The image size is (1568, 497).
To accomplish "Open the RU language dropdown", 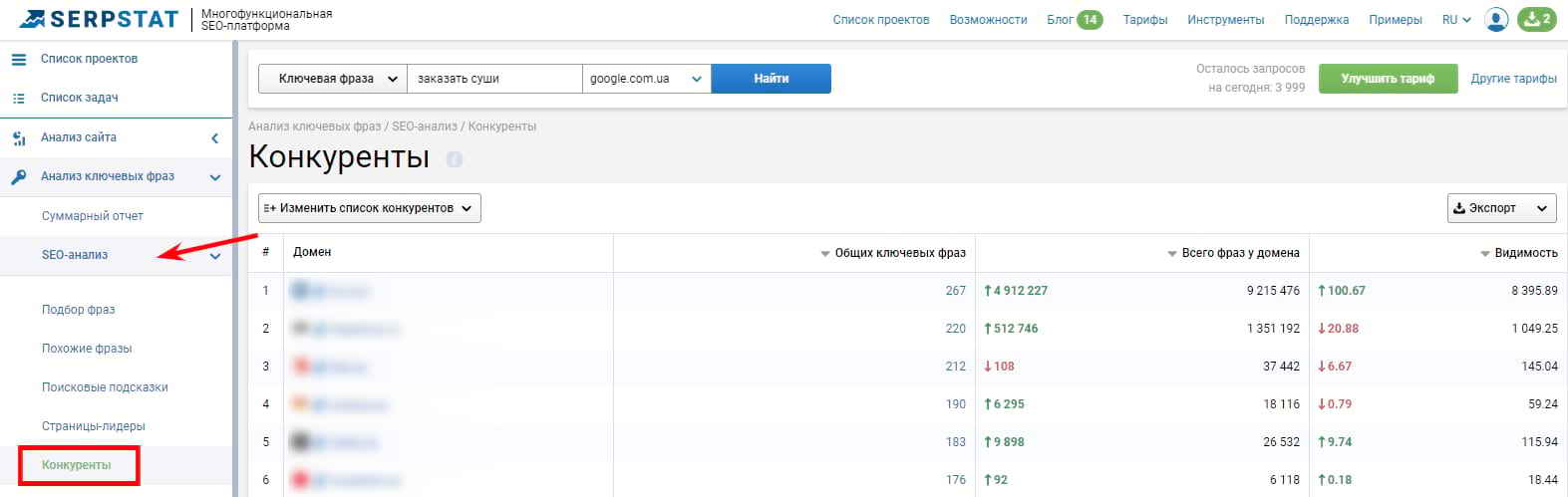I will click(1456, 20).
